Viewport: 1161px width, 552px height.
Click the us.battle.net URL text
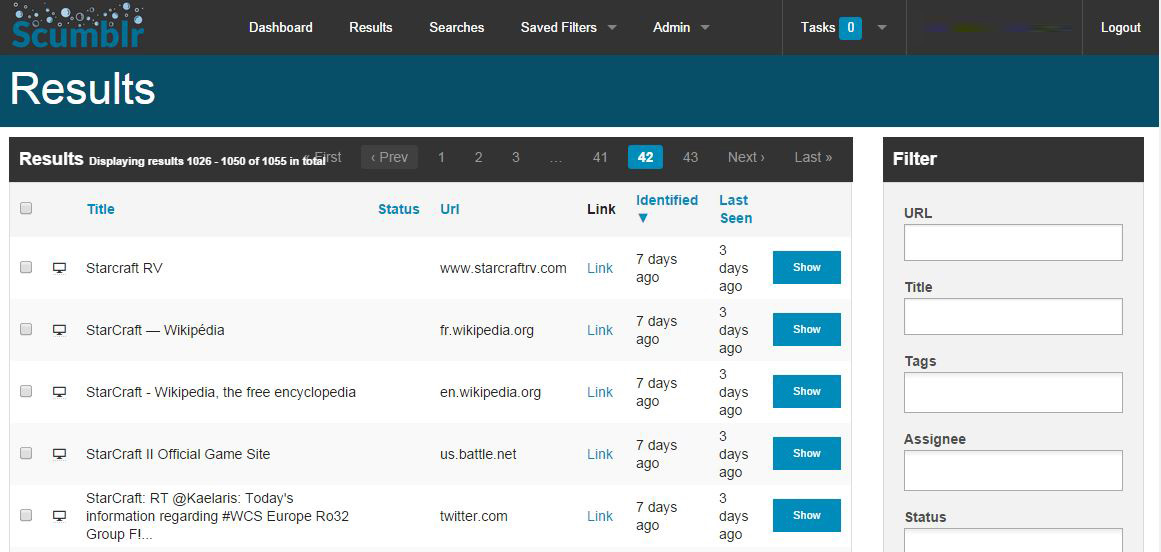tap(478, 454)
